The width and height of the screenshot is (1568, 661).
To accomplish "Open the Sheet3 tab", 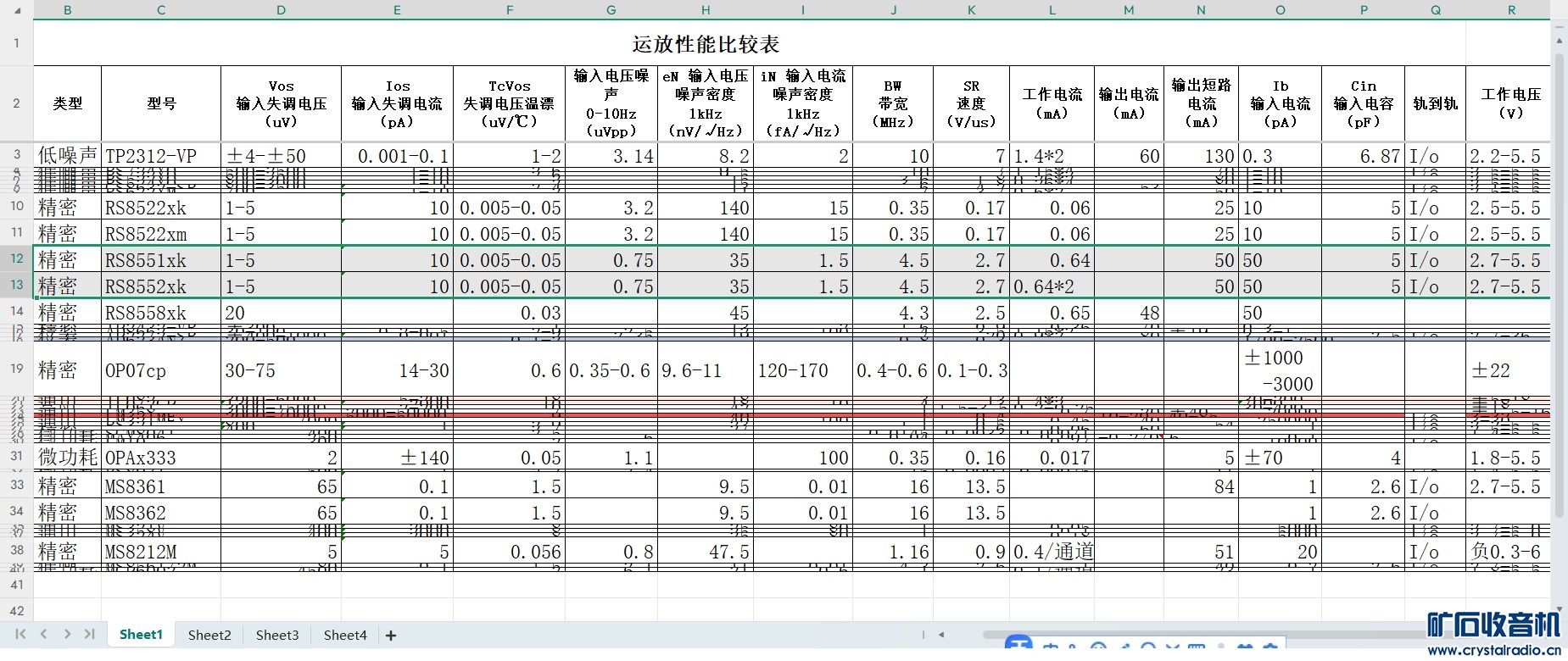I will coord(277,635).
